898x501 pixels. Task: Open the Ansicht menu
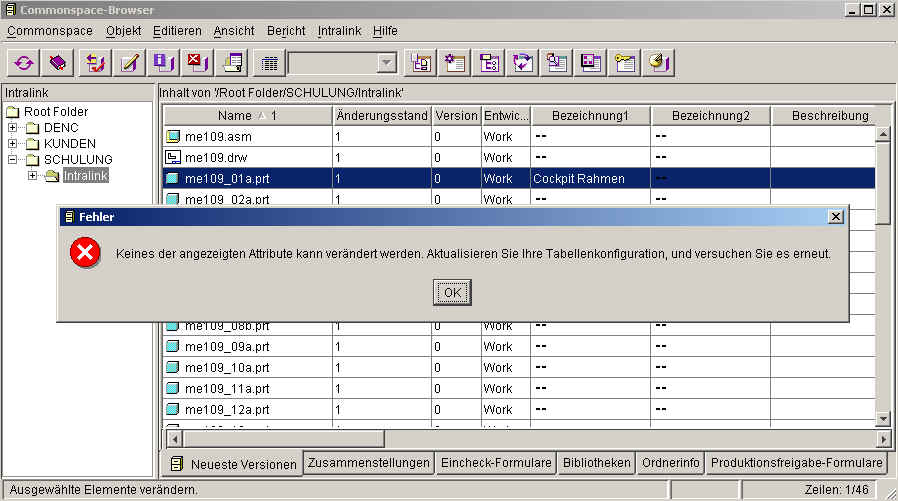[x=234, y=31]
